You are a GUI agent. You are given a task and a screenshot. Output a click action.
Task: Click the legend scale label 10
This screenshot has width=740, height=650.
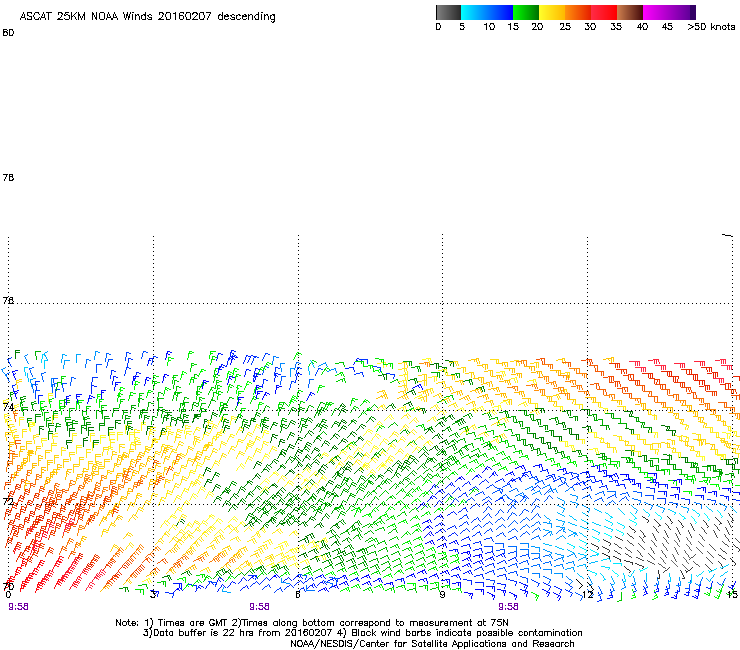(489, 27)
